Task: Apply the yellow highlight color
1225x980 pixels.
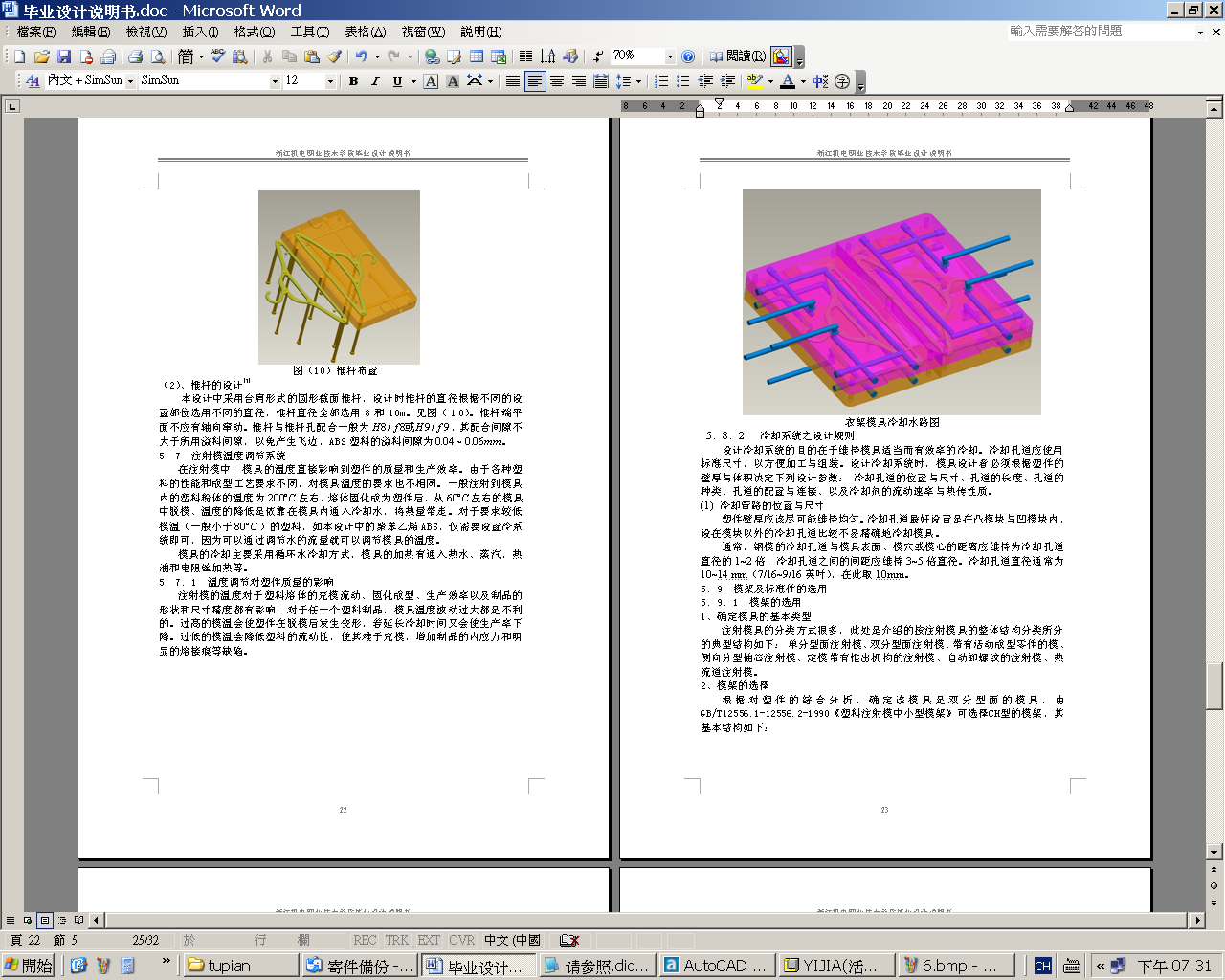Action: tap(754, 81)
